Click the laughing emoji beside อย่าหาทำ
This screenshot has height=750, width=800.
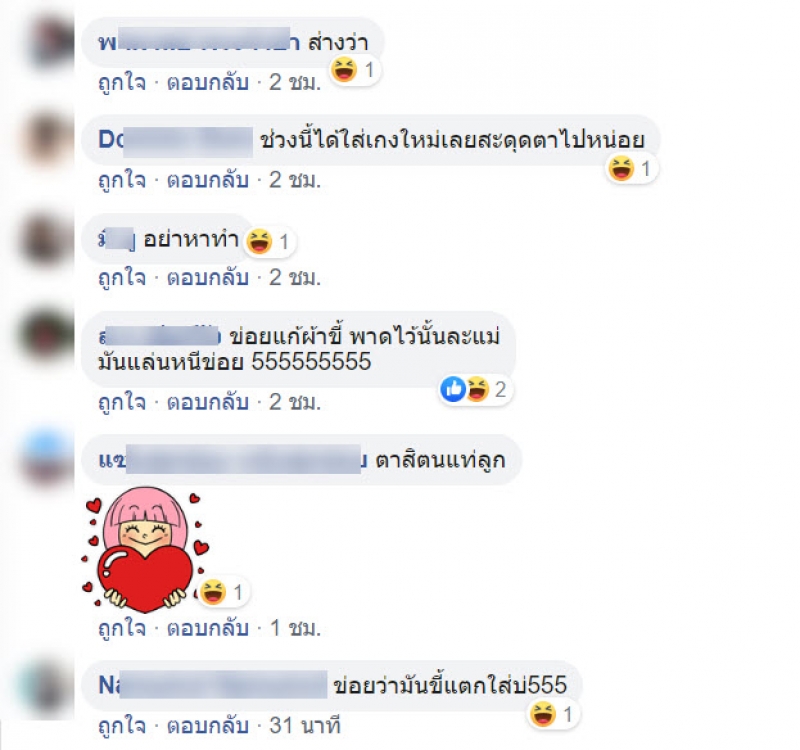coord(259,241)
